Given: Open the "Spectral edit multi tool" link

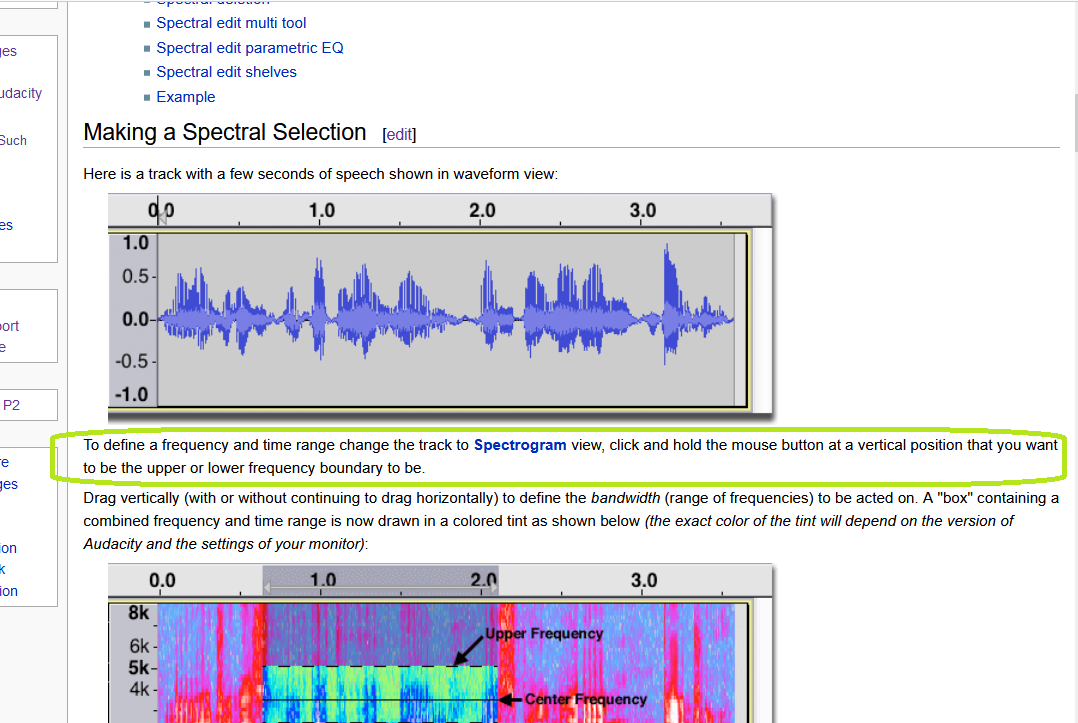Looking at the screenshot, I should pos(230,22).
